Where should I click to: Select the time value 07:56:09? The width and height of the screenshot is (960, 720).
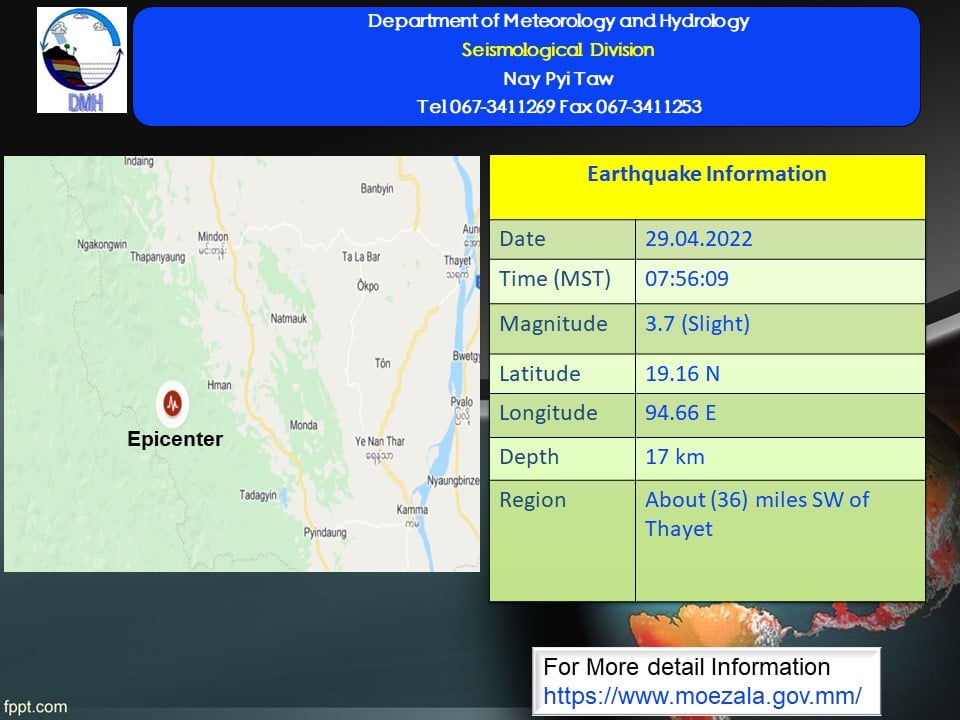(687, 280)
